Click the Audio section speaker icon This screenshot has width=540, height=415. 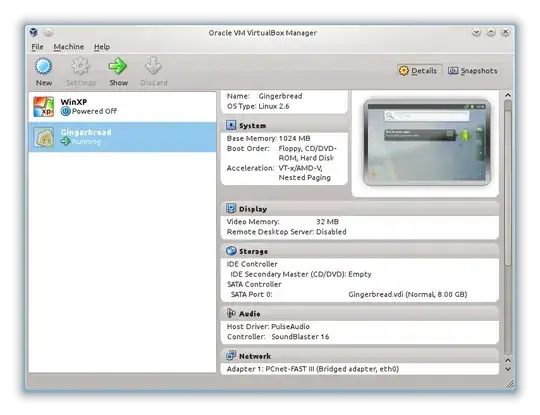(231, 313)
